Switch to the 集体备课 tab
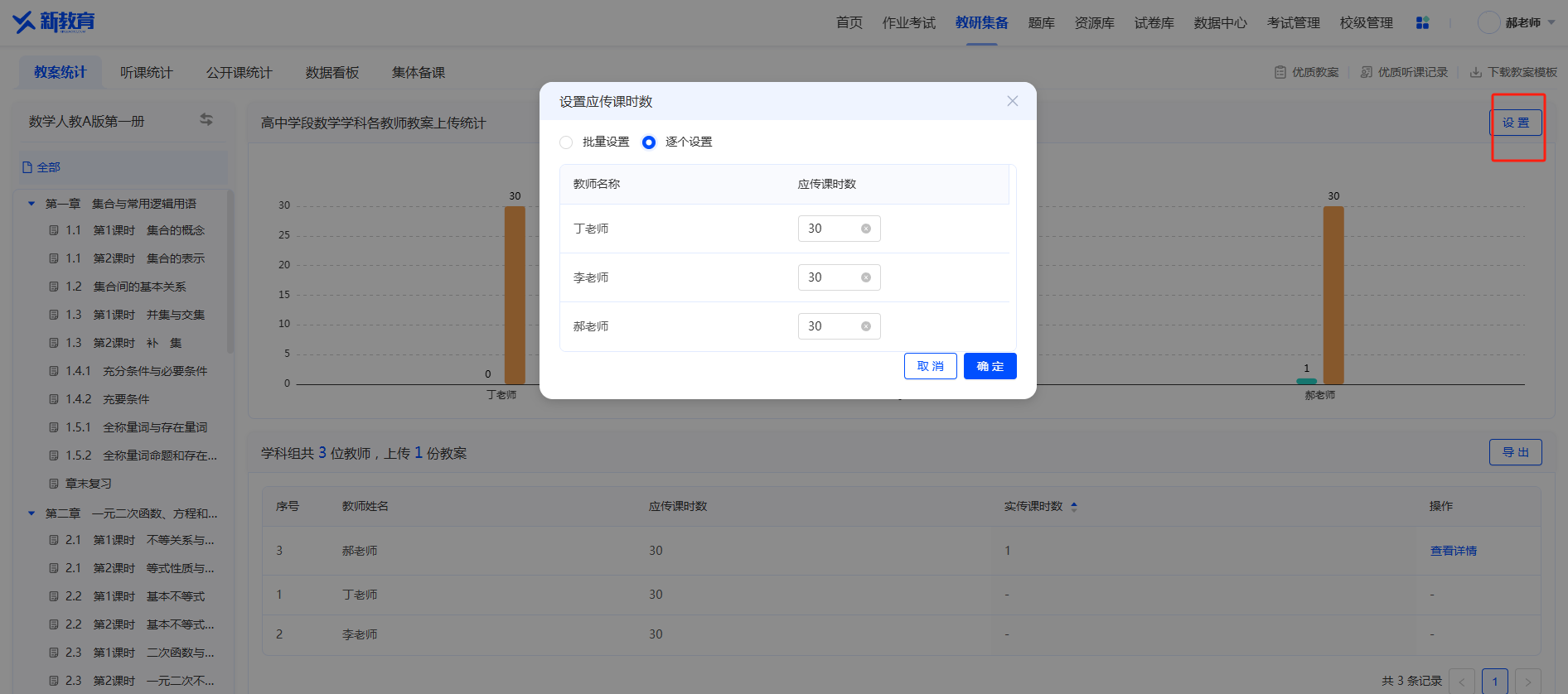 tap(419, 72)
